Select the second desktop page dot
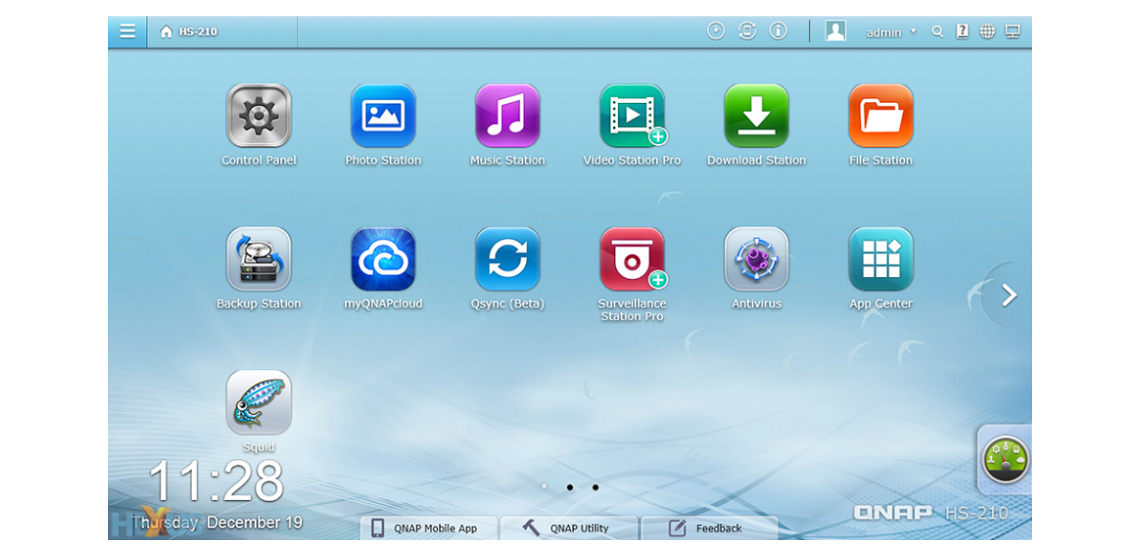Image resolution: width=1140 pixels, height=556 pixels. pos(570,487)
